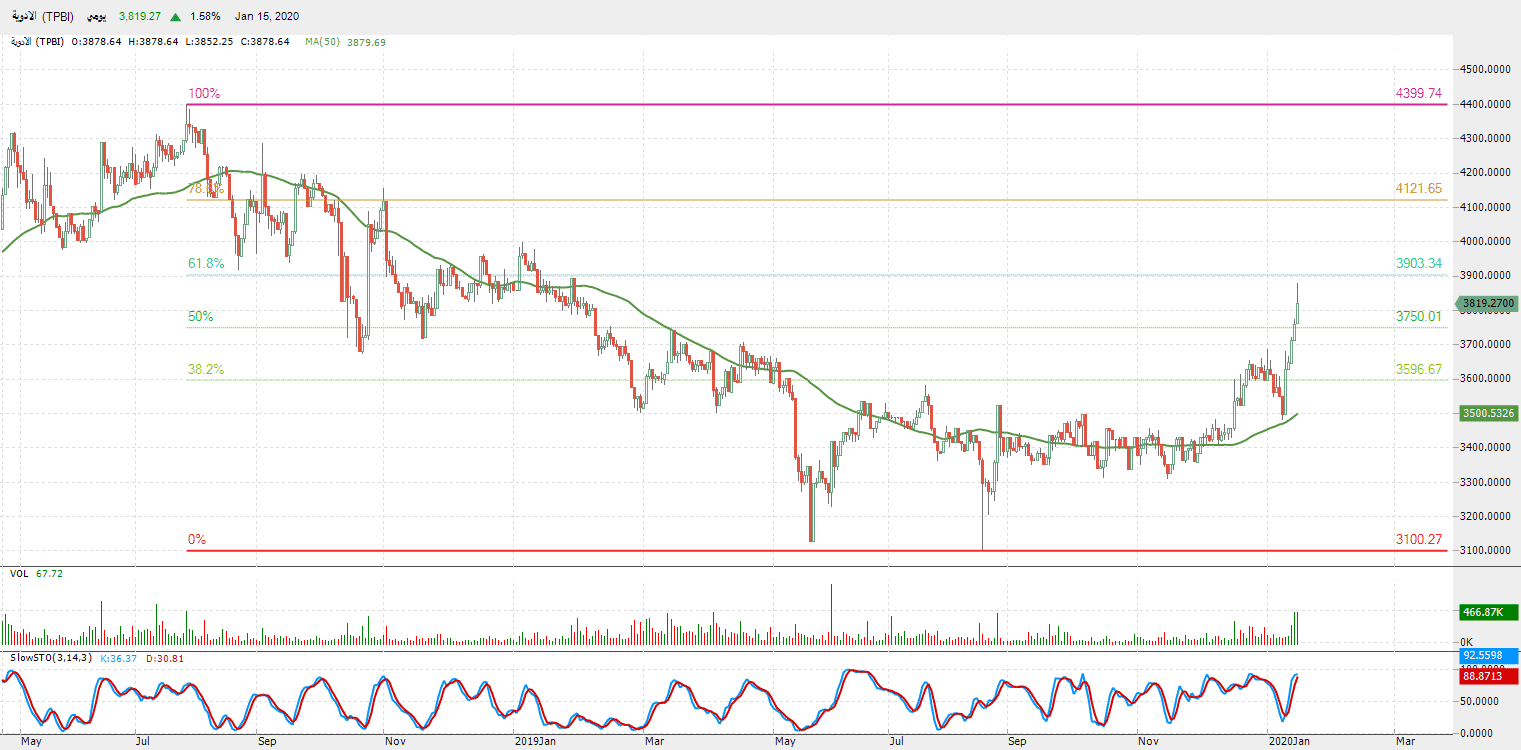
Task: Select the "4121.65" retracement price label
Action: pyautogui.click(x=1419, y=189)
